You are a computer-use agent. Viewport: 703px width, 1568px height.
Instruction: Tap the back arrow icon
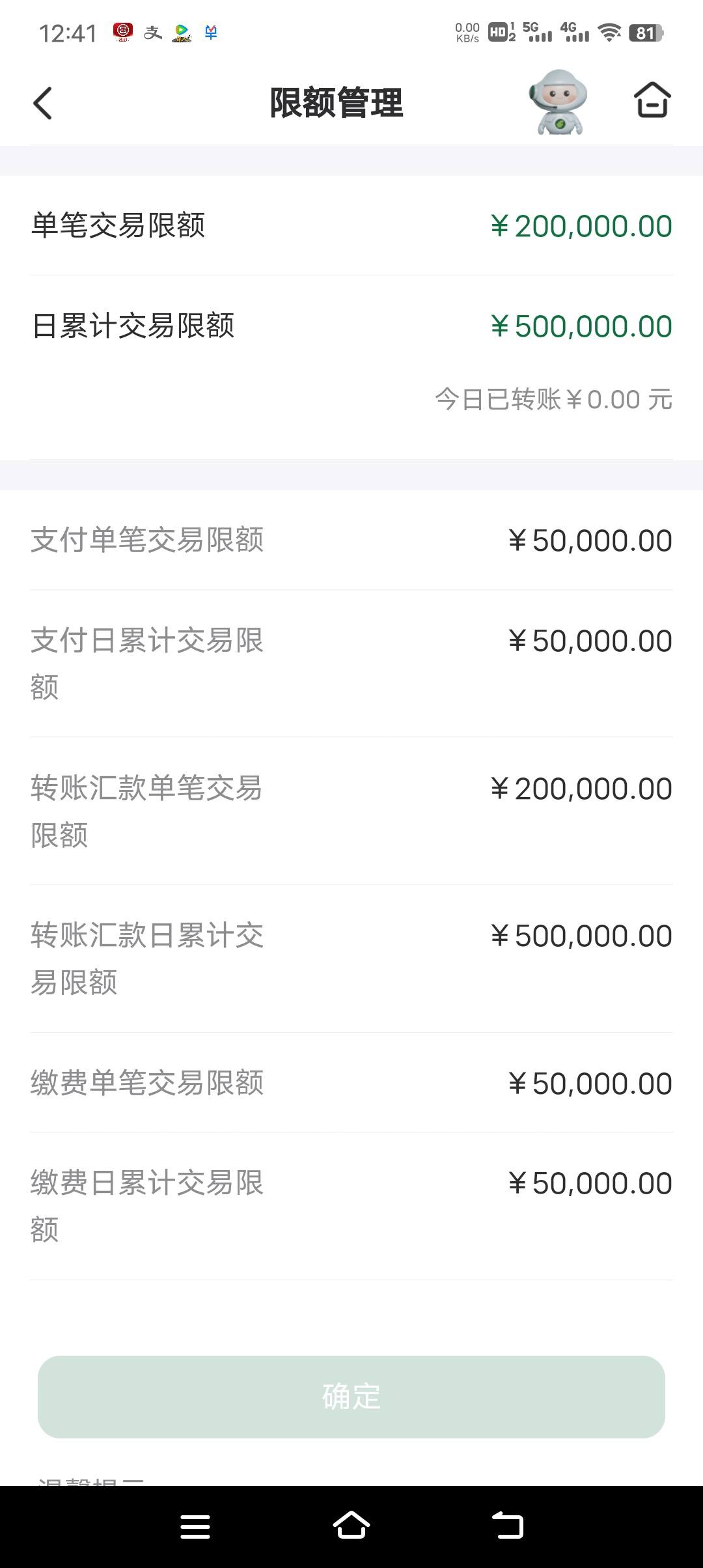tap(42, 103)
